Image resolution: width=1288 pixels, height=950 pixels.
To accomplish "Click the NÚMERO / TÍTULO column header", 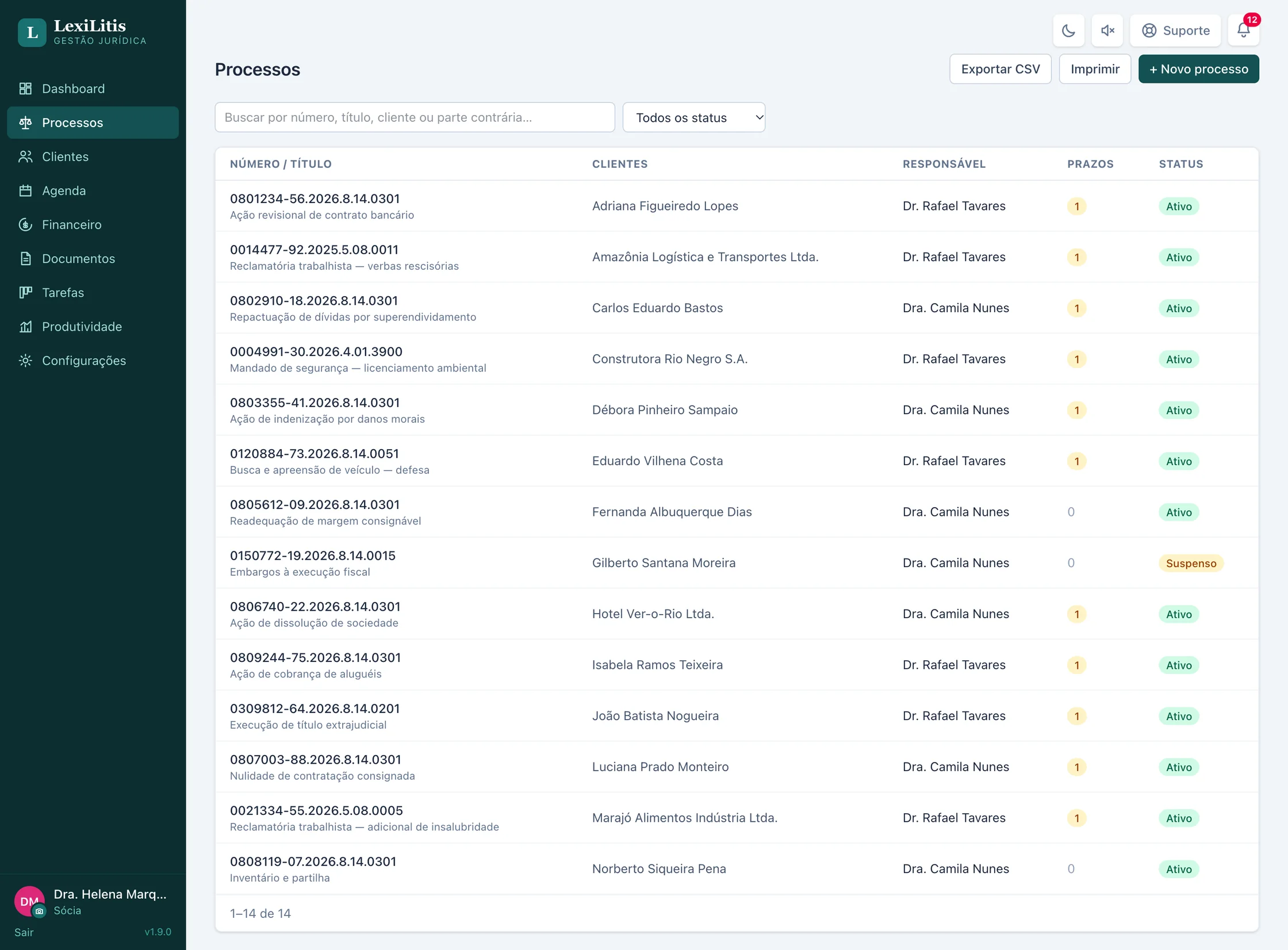I will [x=281, y=164].
